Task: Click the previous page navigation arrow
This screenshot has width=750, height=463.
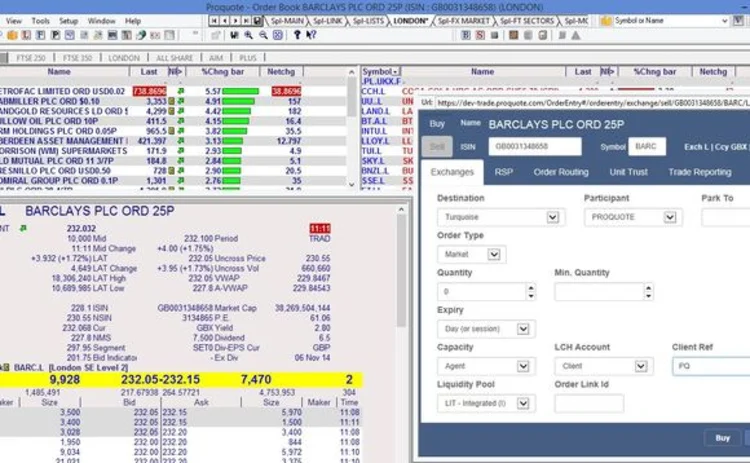Action: (224, 21)
